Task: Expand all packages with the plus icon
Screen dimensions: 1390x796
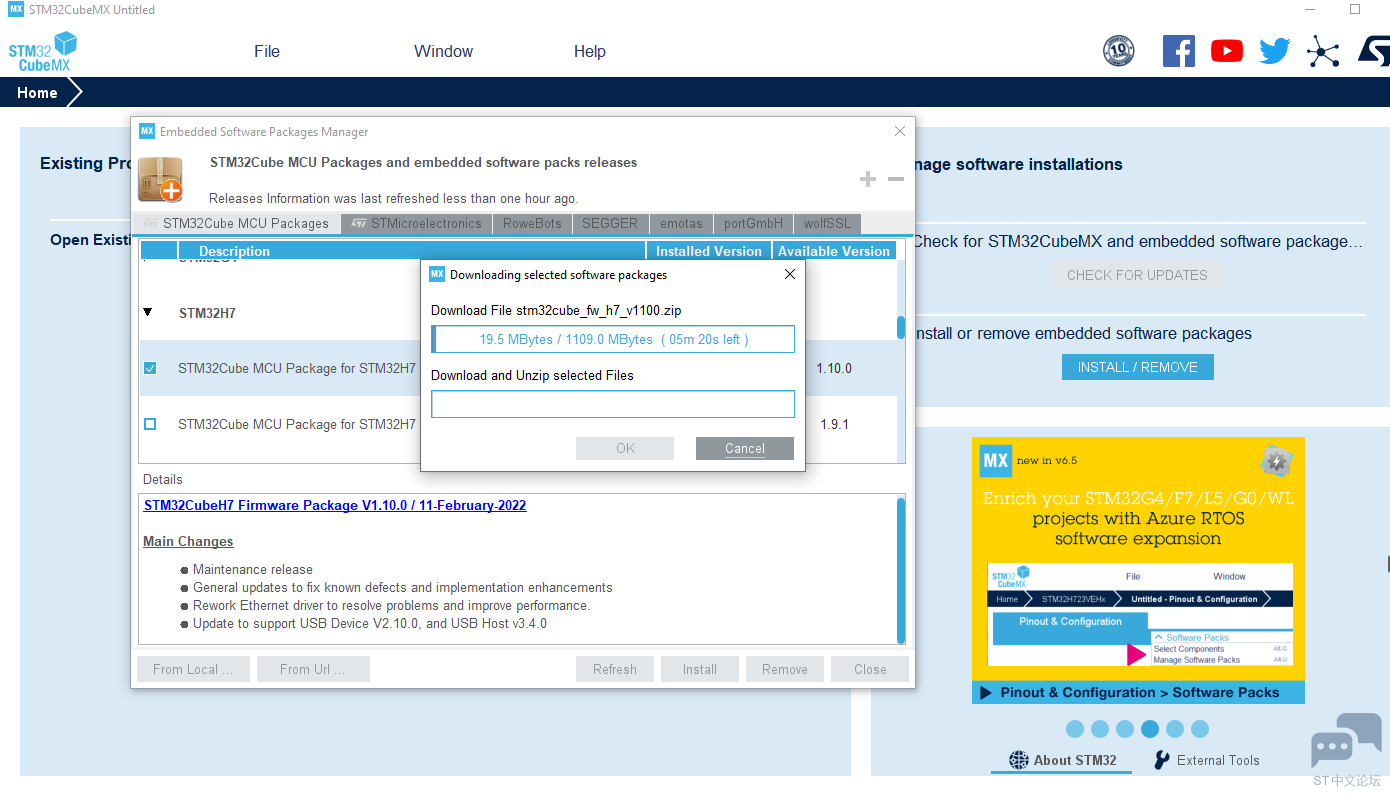Action: pos(868,179)
